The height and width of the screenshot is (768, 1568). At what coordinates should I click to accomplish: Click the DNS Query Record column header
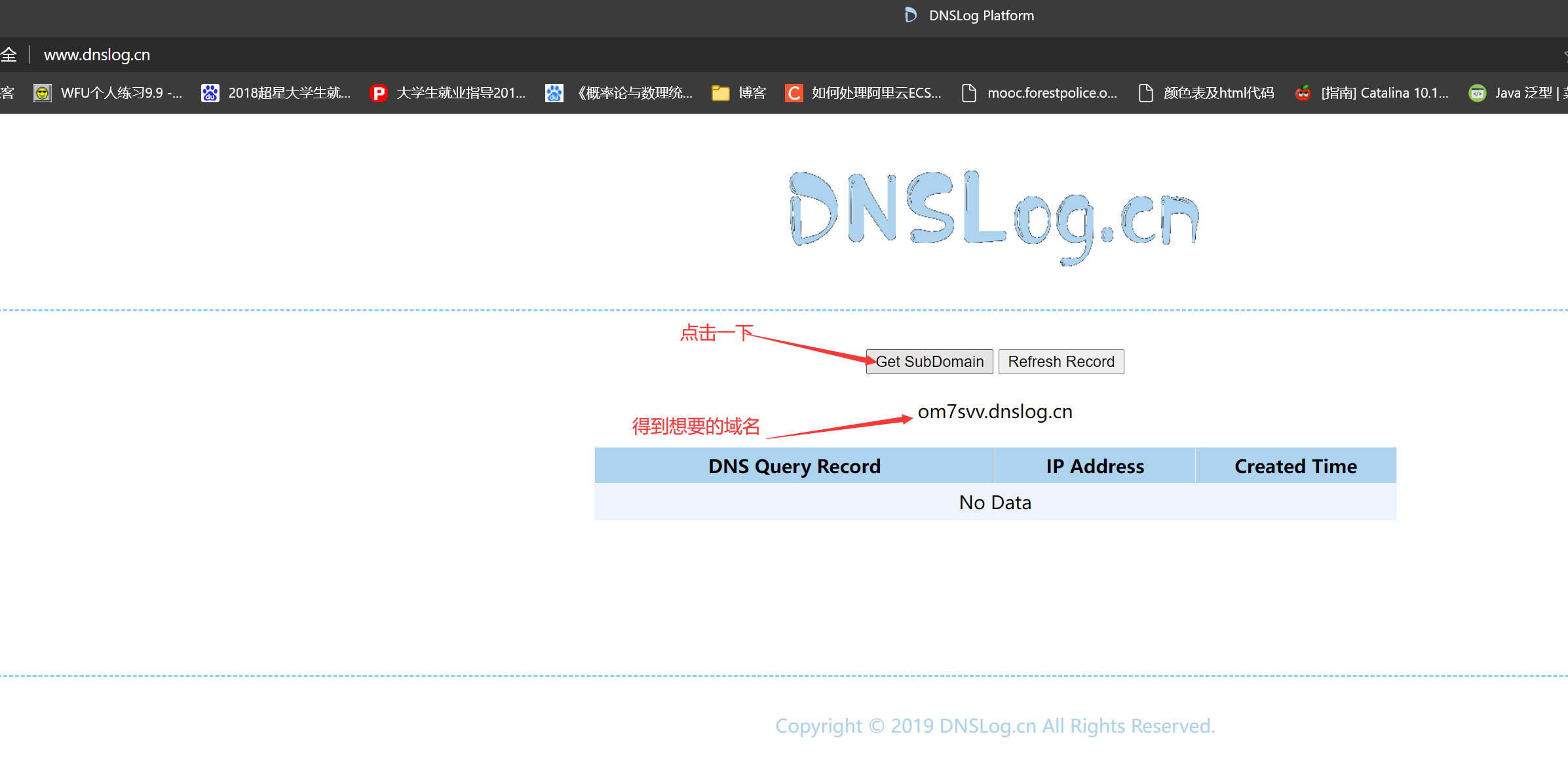coord(794,466)
